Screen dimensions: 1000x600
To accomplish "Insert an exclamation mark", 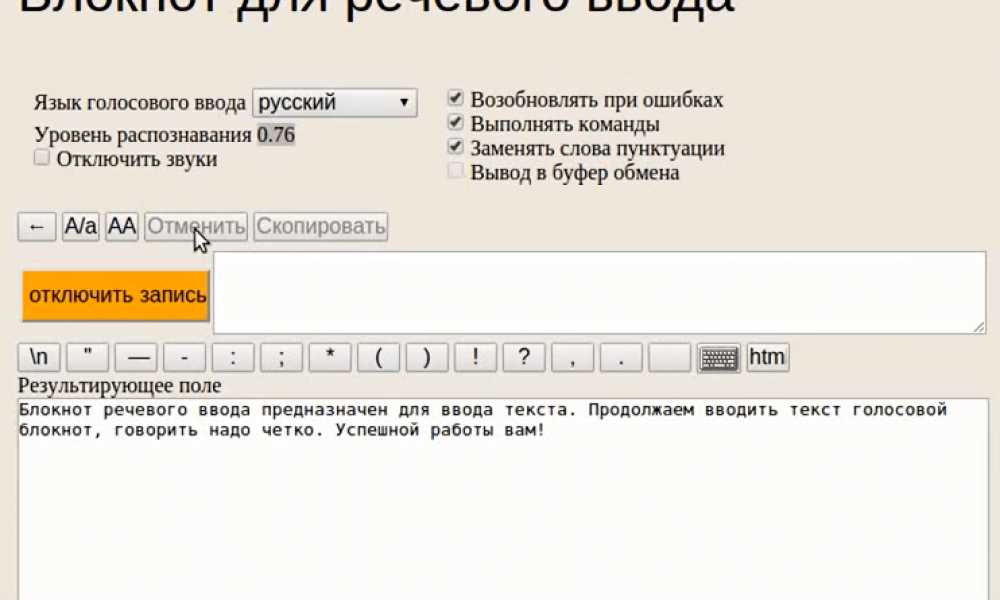I will [475, 357].
